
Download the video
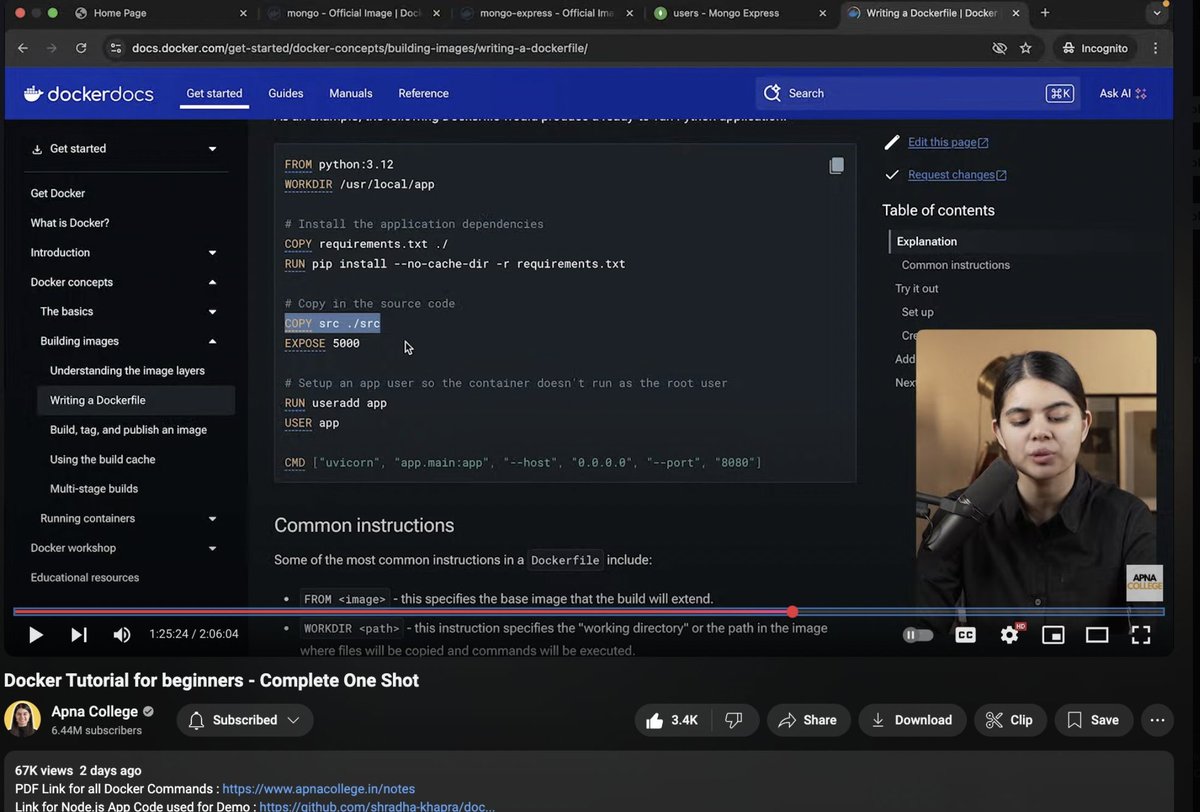point(911,720)
